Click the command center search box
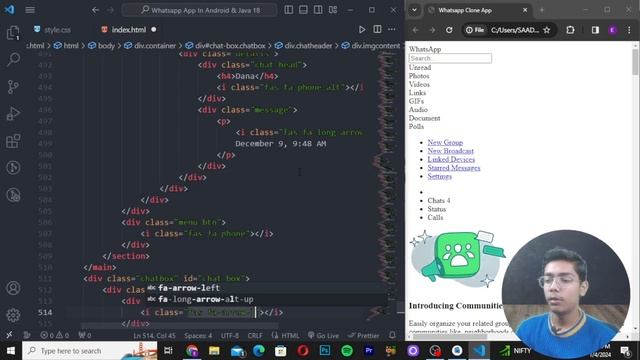Screen dimensions: 640x360 pyautogui.click(x=200, y=10)
